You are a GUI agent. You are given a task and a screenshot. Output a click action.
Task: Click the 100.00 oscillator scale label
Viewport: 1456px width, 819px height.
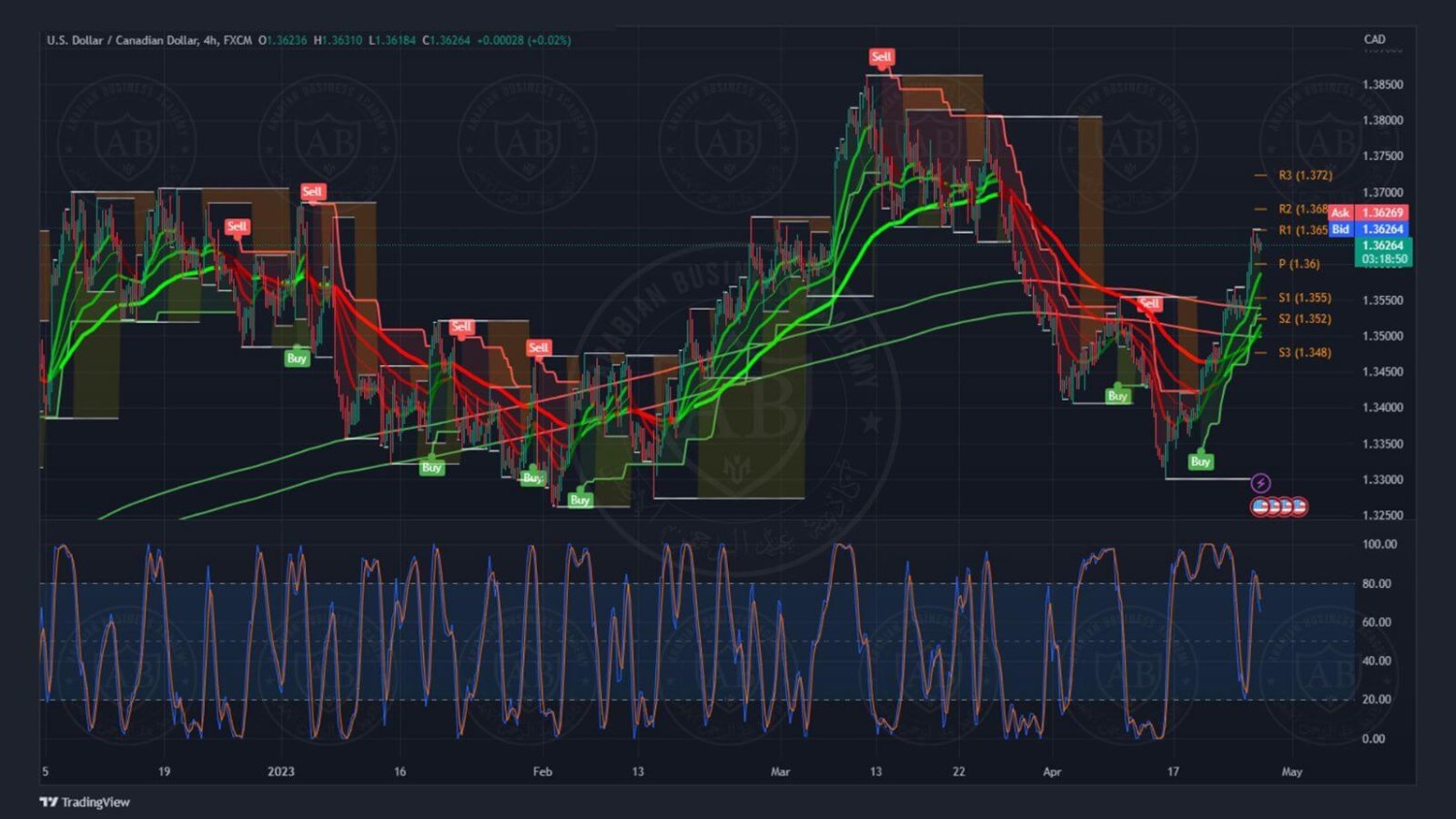coord(1379,544)
